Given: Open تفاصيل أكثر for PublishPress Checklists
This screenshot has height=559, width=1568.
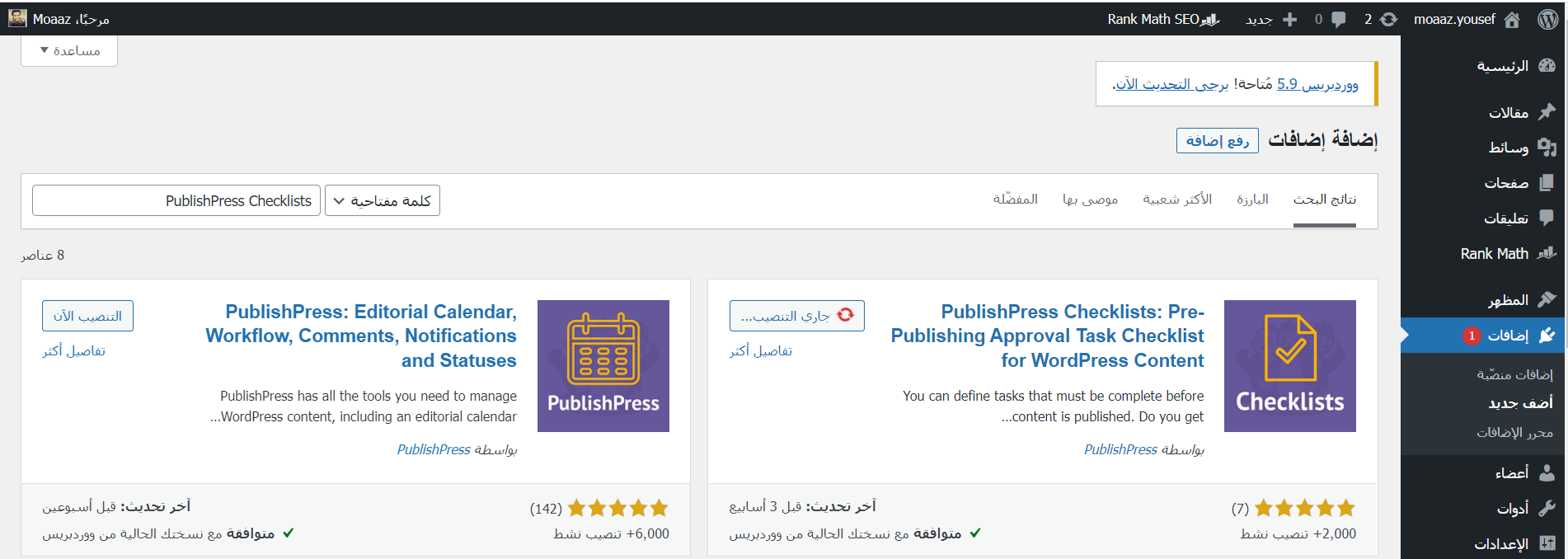Looking at the screenshot, I should pos(760,351).
